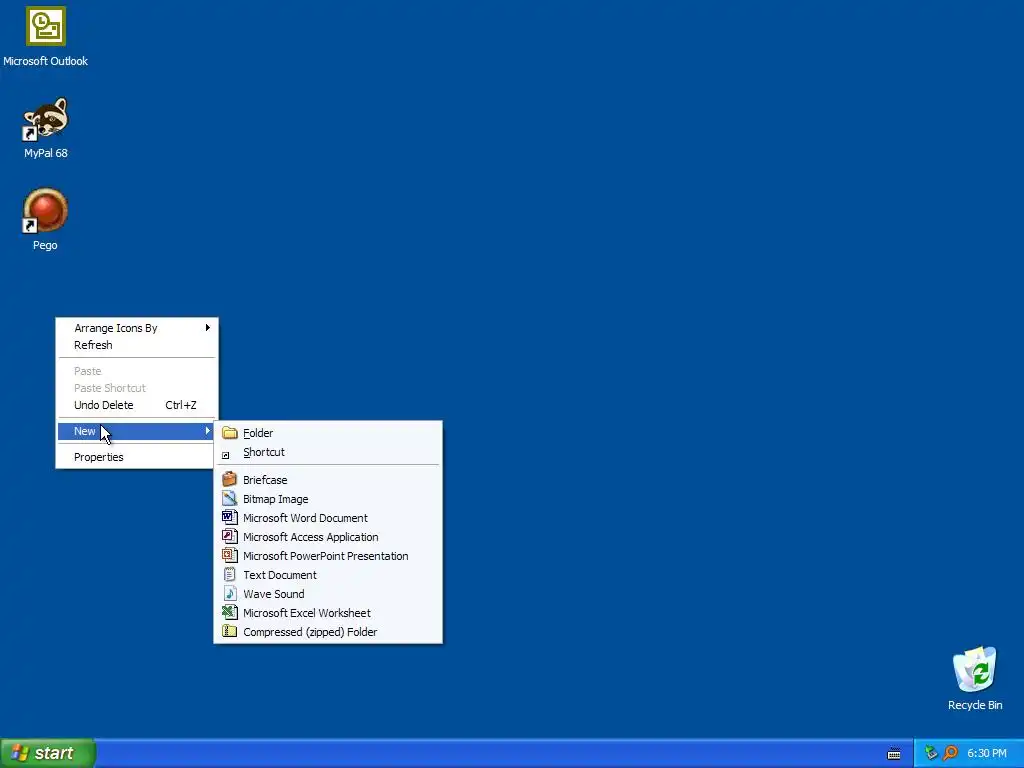The image size is (1024, 768).
Task: Click the Compressed zipped Folder icon
Action: [229, 631]
